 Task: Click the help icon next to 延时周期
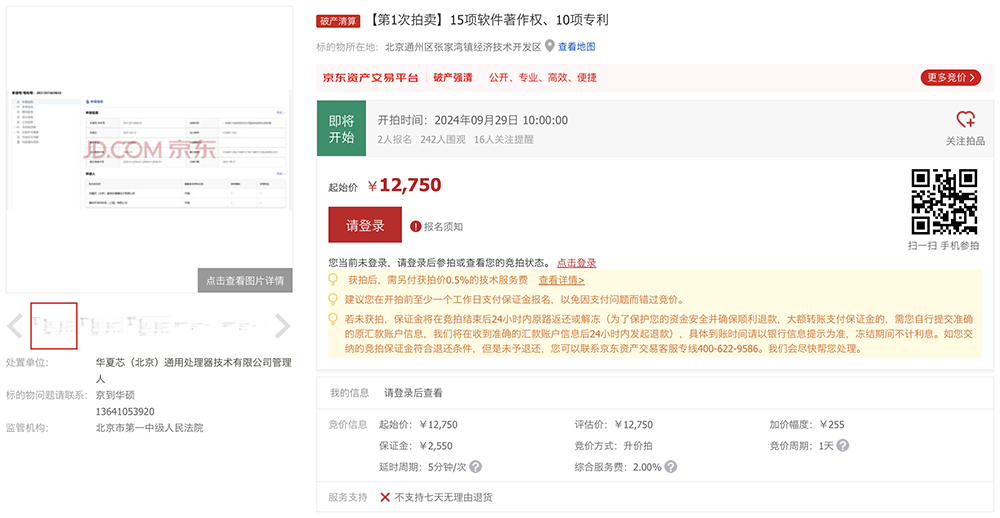point(475,467)
